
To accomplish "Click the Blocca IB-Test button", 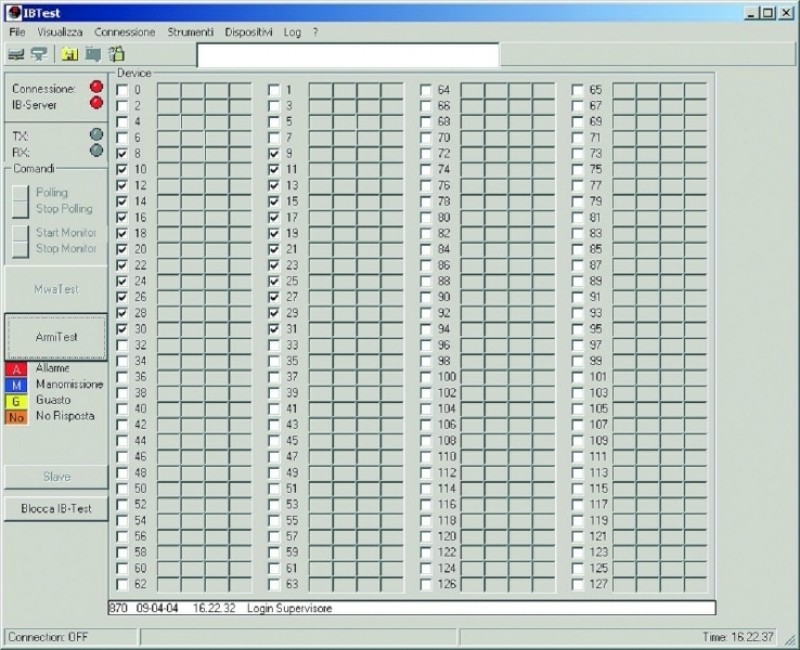I will click(x=55, y=508).
